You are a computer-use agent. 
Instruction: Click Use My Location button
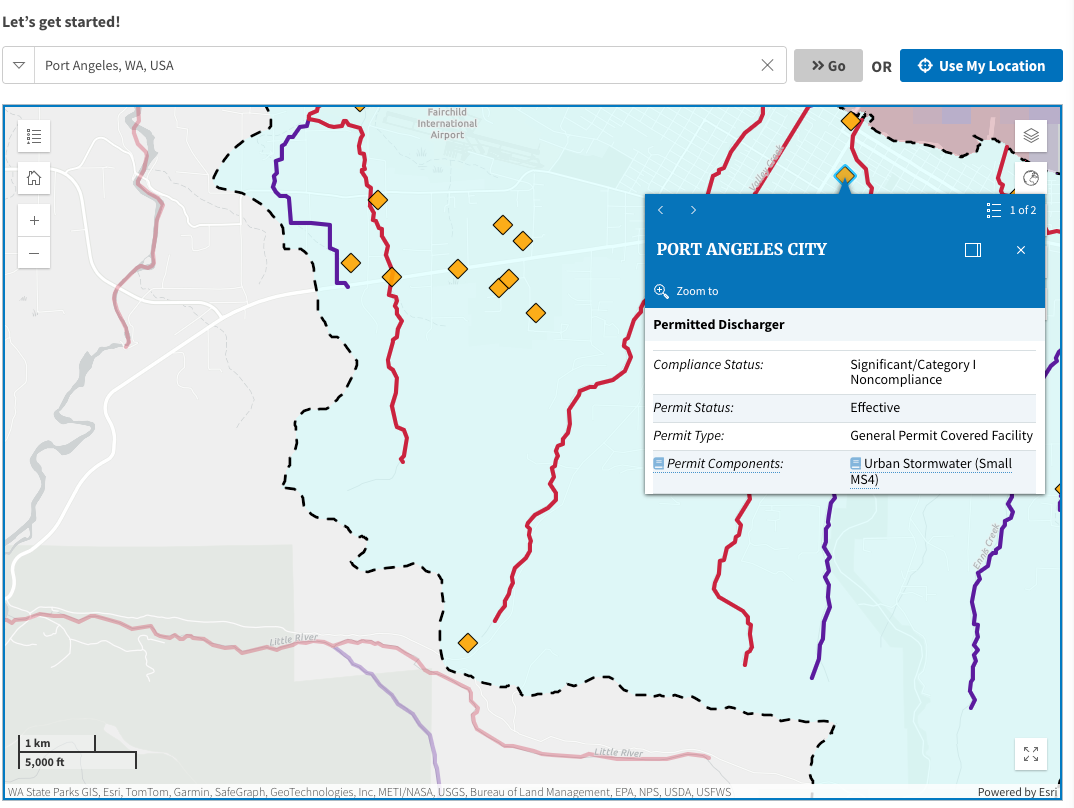[x=980, y=66]
